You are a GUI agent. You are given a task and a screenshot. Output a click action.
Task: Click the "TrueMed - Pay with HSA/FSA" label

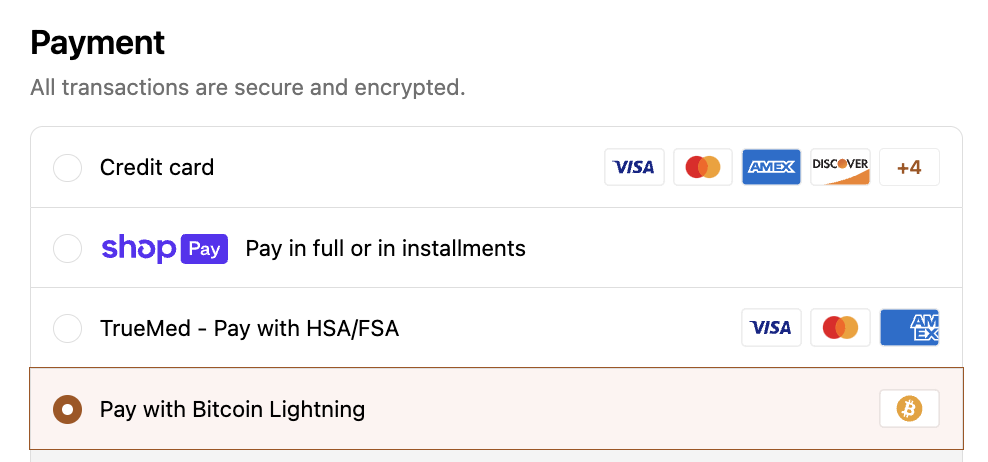249,328
